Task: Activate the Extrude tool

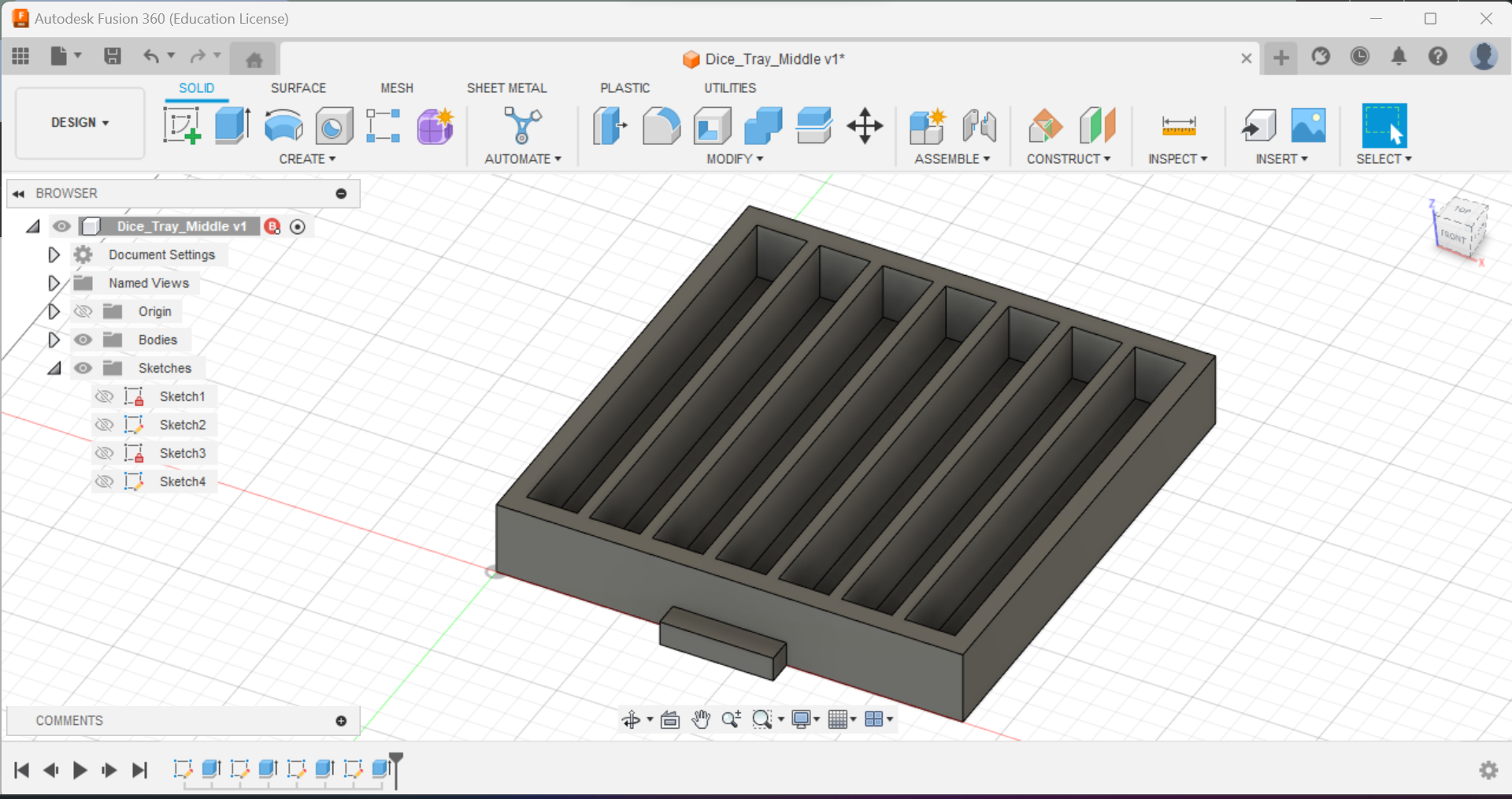Action: pos(232,124)
